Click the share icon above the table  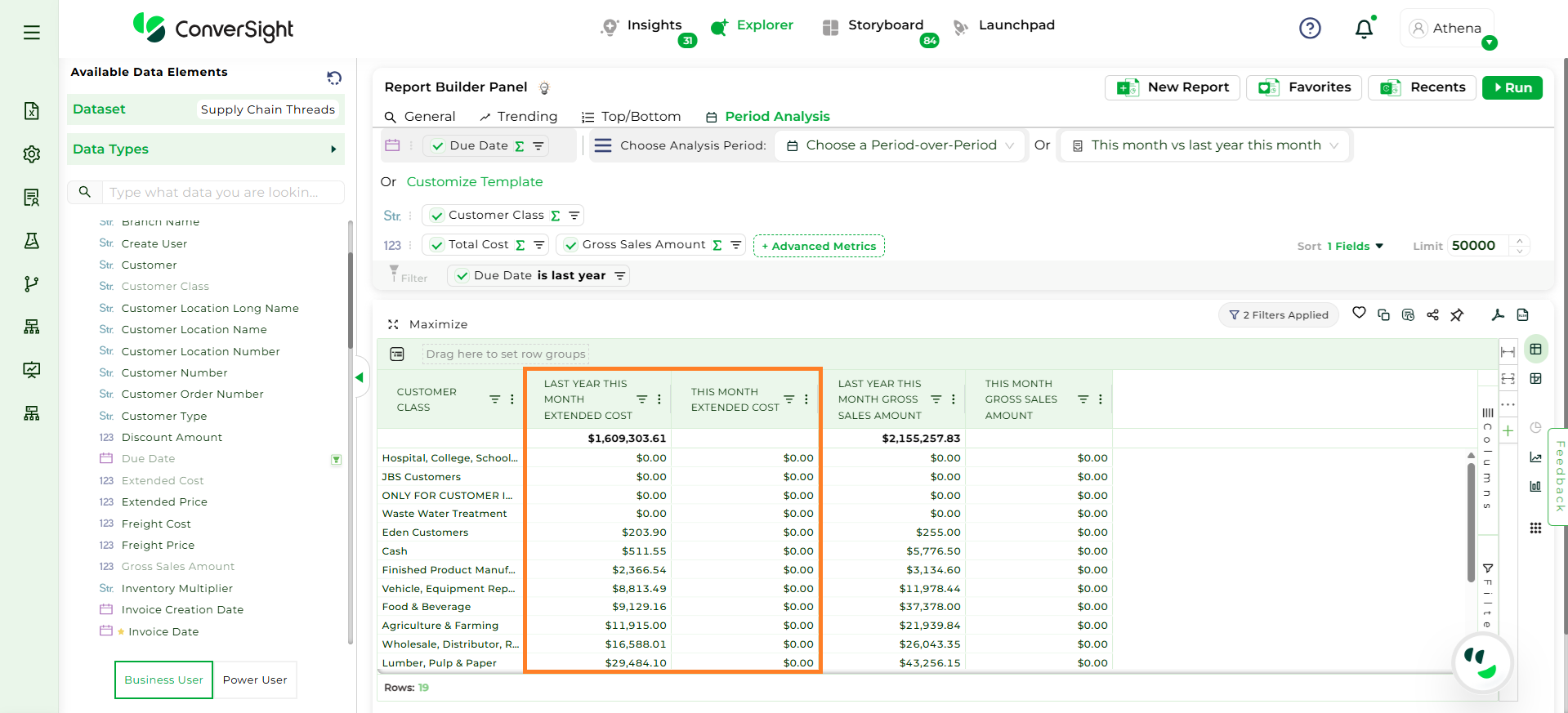[1432, 315]
